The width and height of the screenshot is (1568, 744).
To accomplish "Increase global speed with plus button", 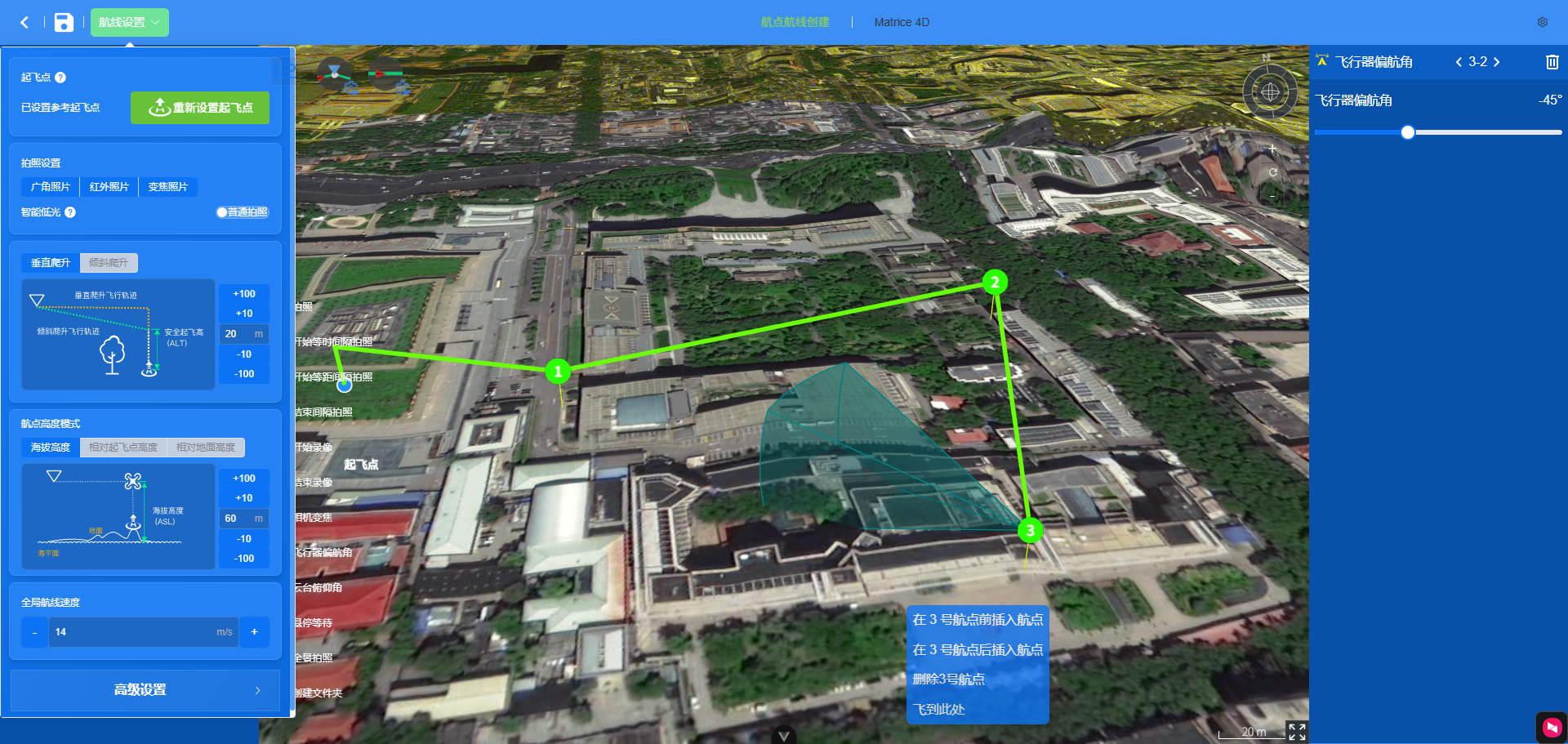I will (255, 632).
